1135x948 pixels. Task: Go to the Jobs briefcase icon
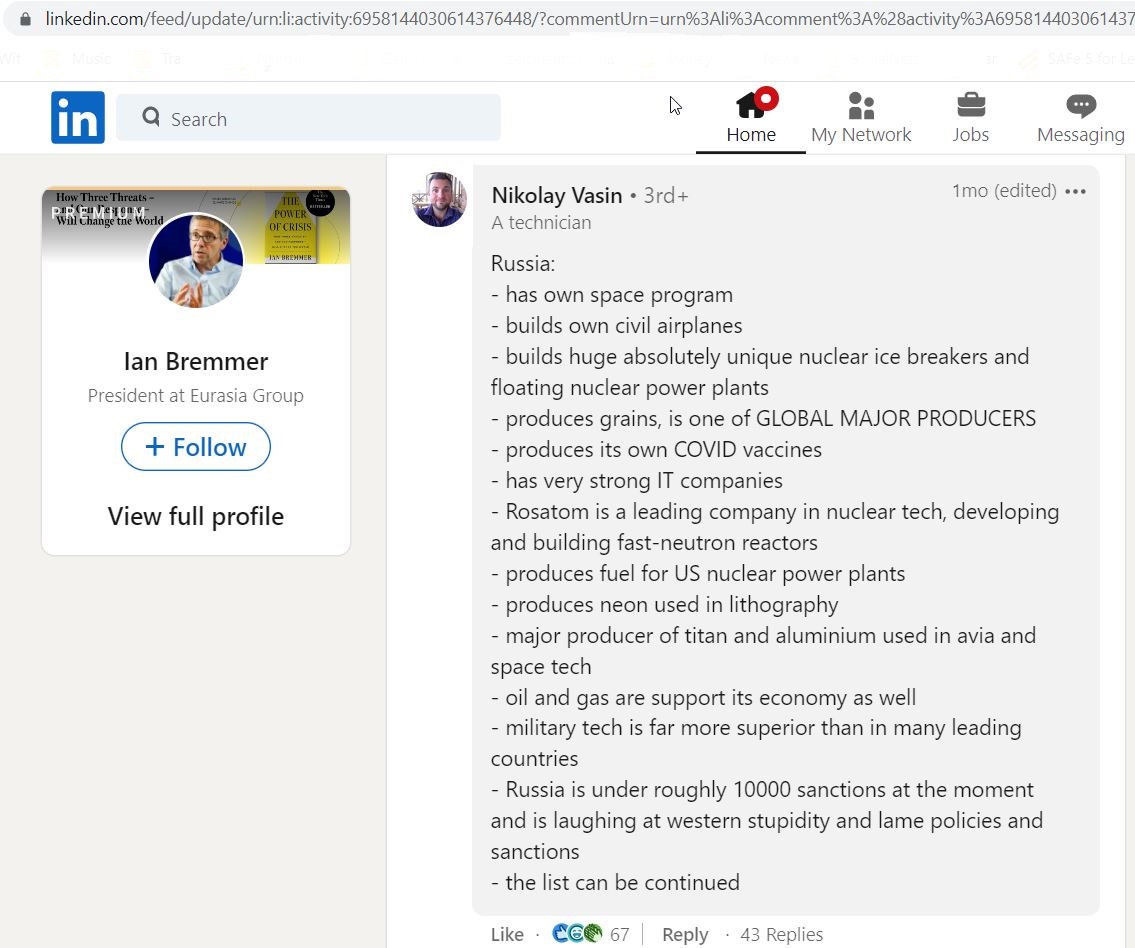click(971, 105)
